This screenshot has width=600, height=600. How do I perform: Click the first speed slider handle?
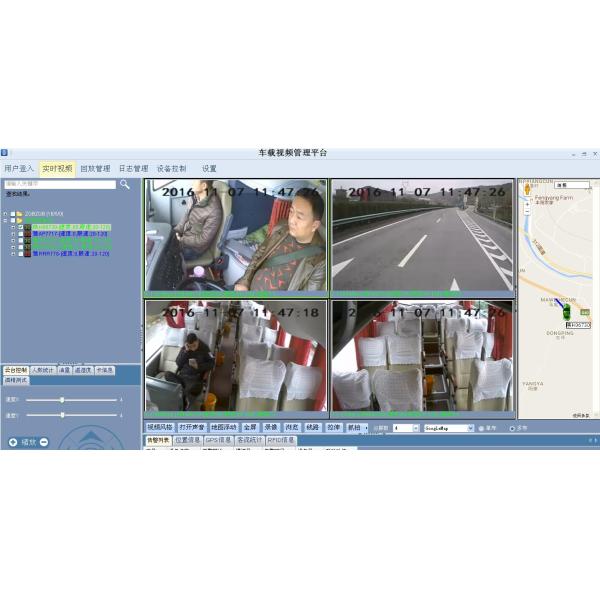coord(62,400)
